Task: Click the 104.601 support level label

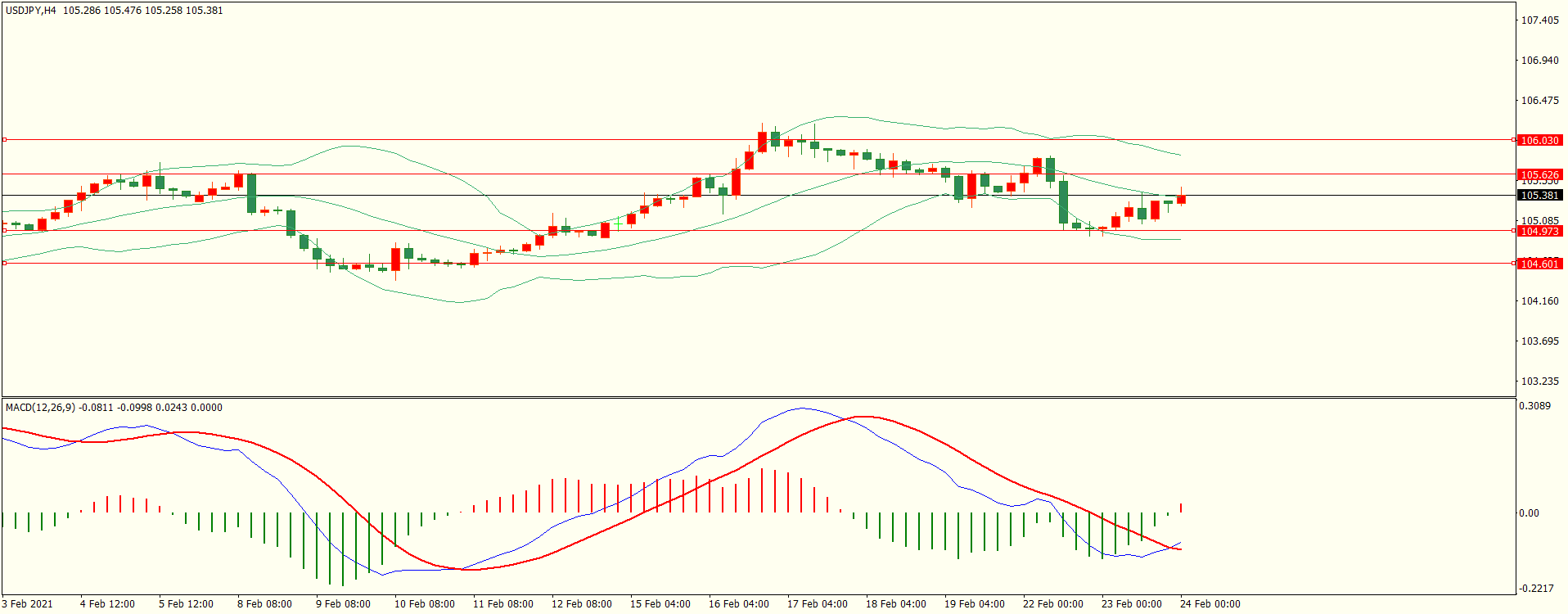Action: tap(1539, 264)
